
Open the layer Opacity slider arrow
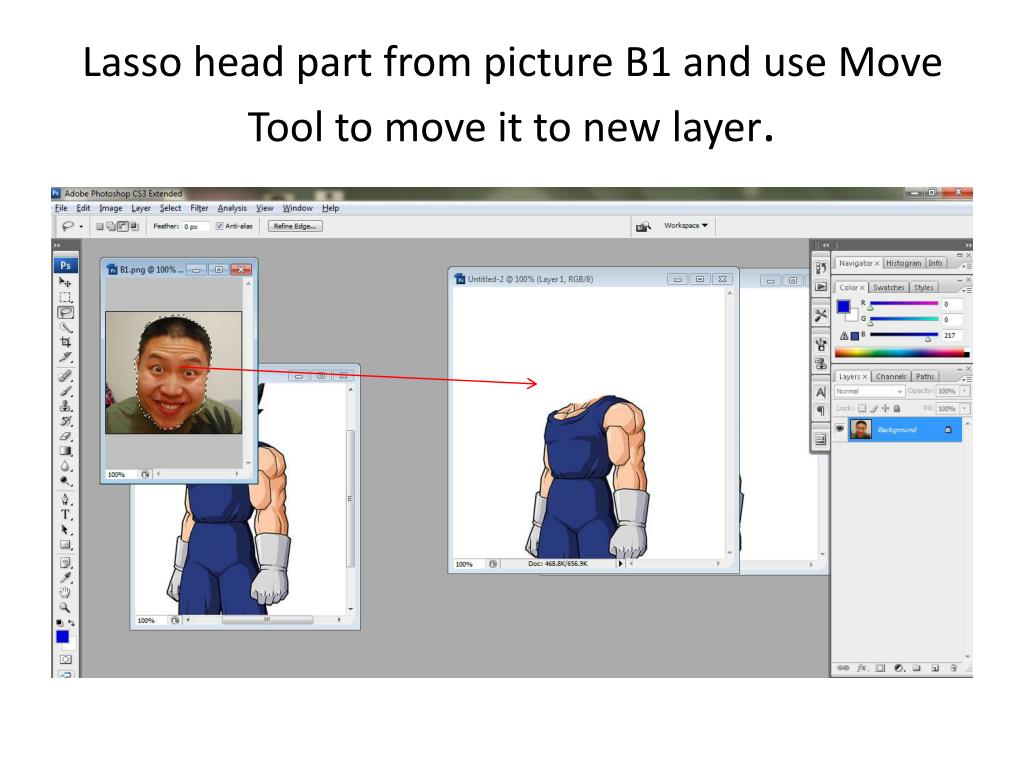pyautogui.click(x=965, y=391)
